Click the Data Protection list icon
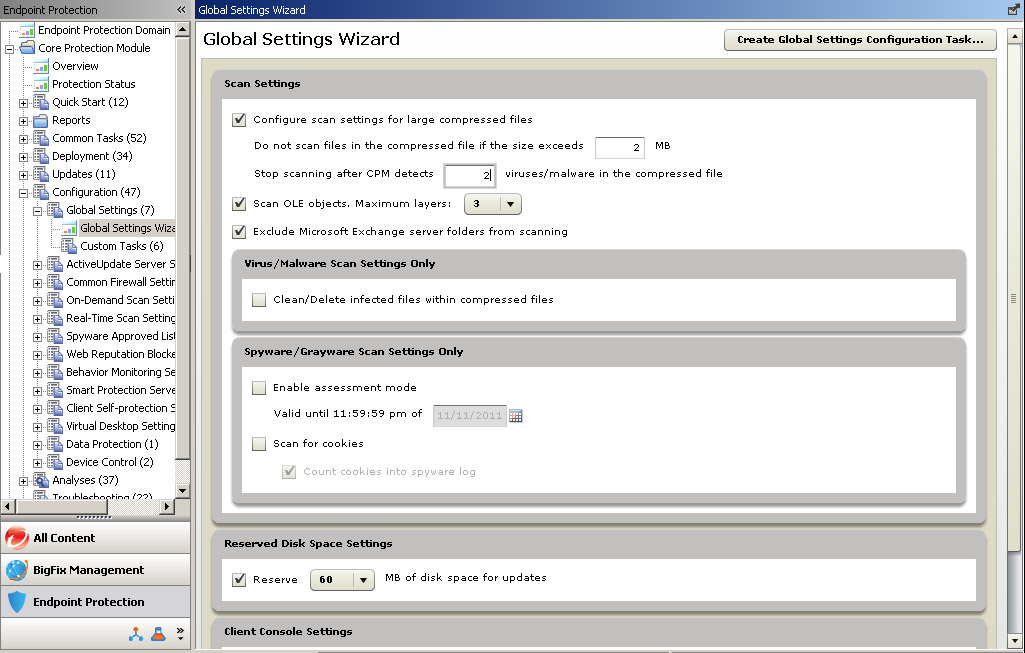Screen dimensions: 1025x653 (x=55, y=444)
